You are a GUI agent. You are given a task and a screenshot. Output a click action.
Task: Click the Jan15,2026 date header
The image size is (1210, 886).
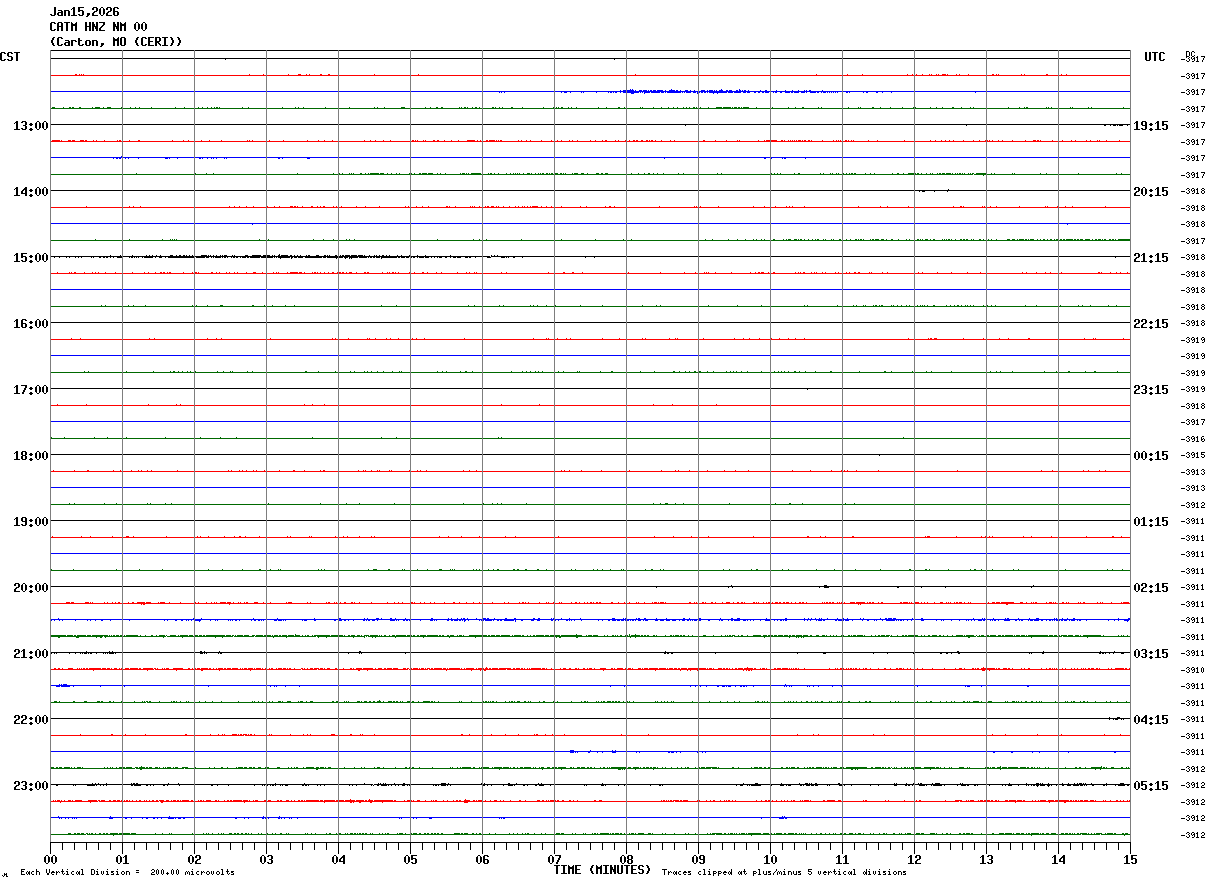pyautogui.click(x=85, y=12)
